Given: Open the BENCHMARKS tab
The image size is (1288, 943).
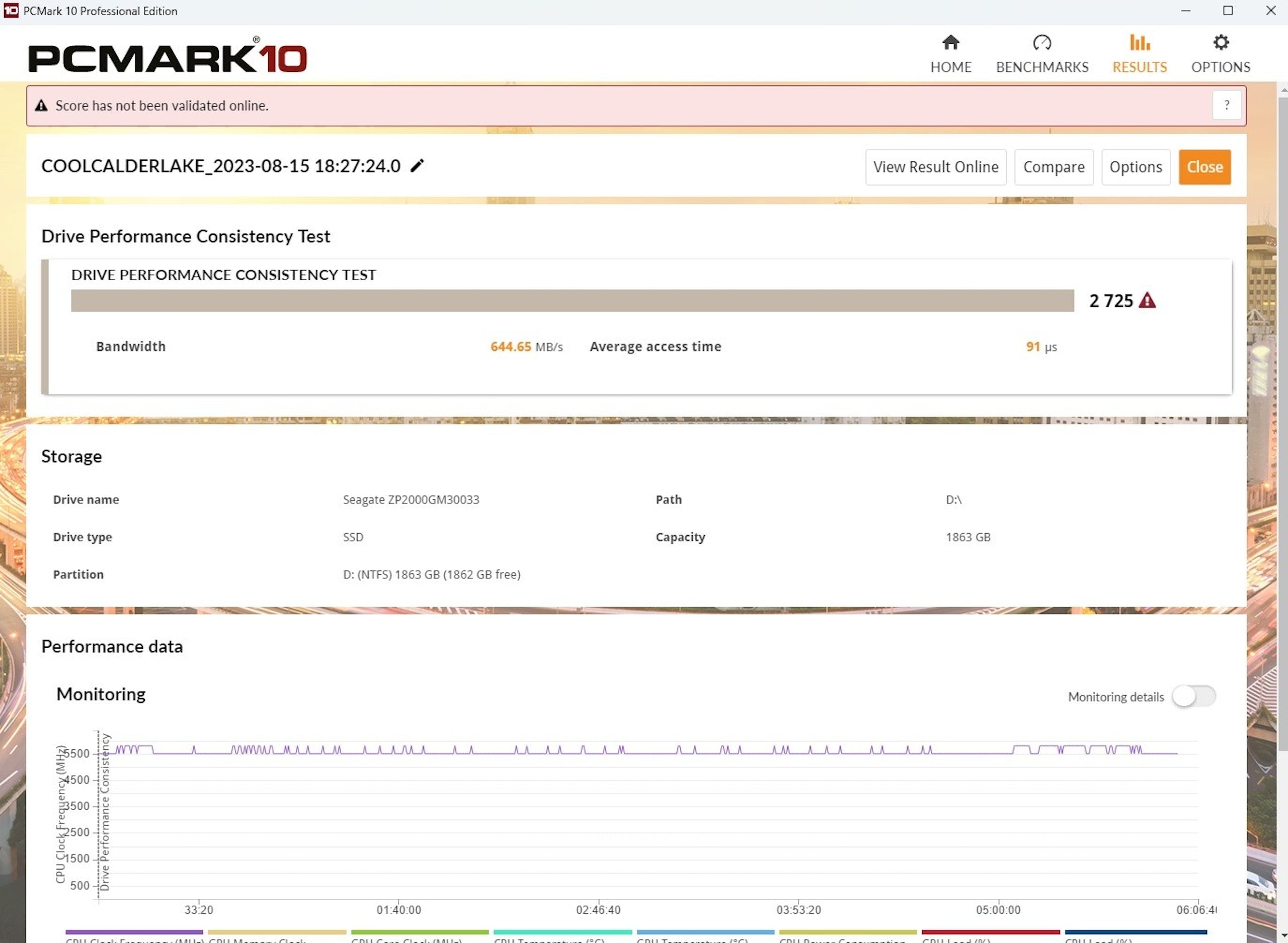Looking at the screenshot, I should click(1042, 54).
